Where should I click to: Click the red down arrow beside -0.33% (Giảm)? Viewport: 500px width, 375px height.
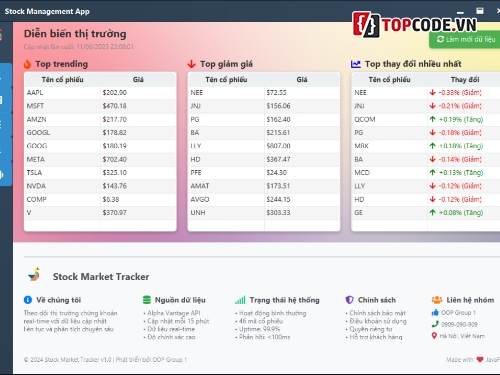coord(433,92)
